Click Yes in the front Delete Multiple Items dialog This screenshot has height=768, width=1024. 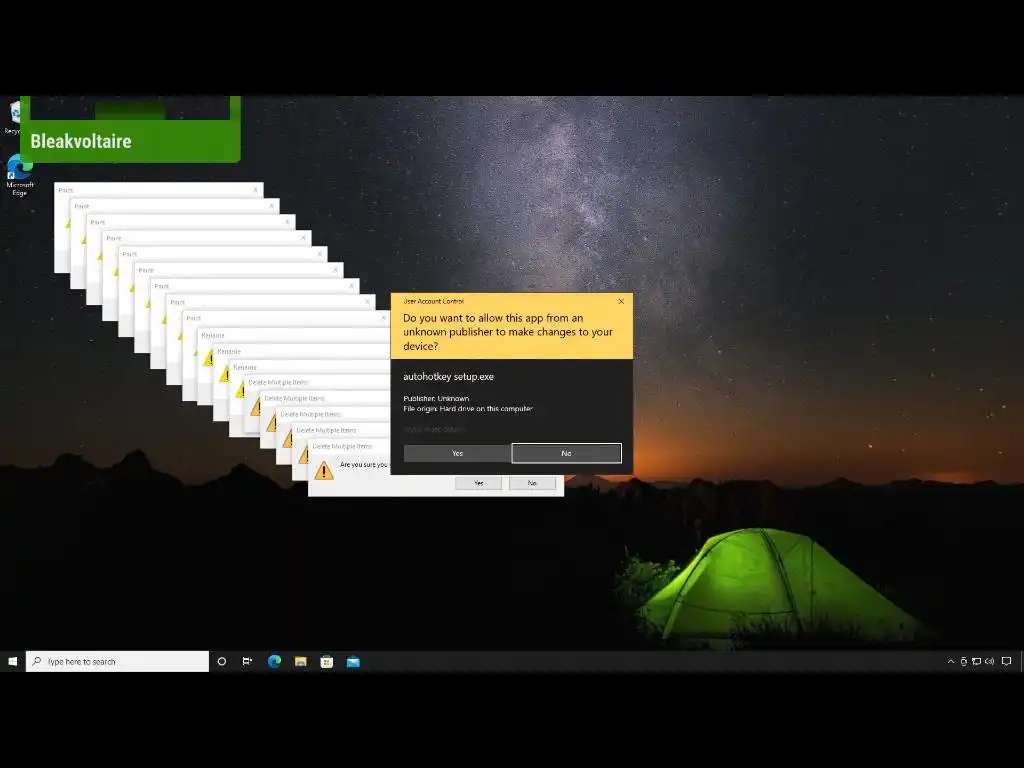[479, 483]
